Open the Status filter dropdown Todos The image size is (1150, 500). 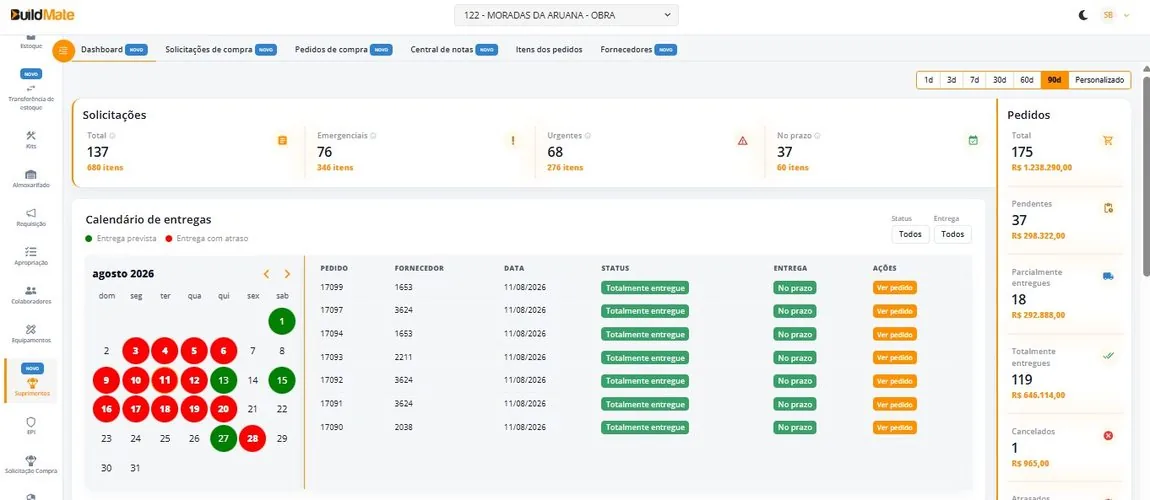(910, 234)
